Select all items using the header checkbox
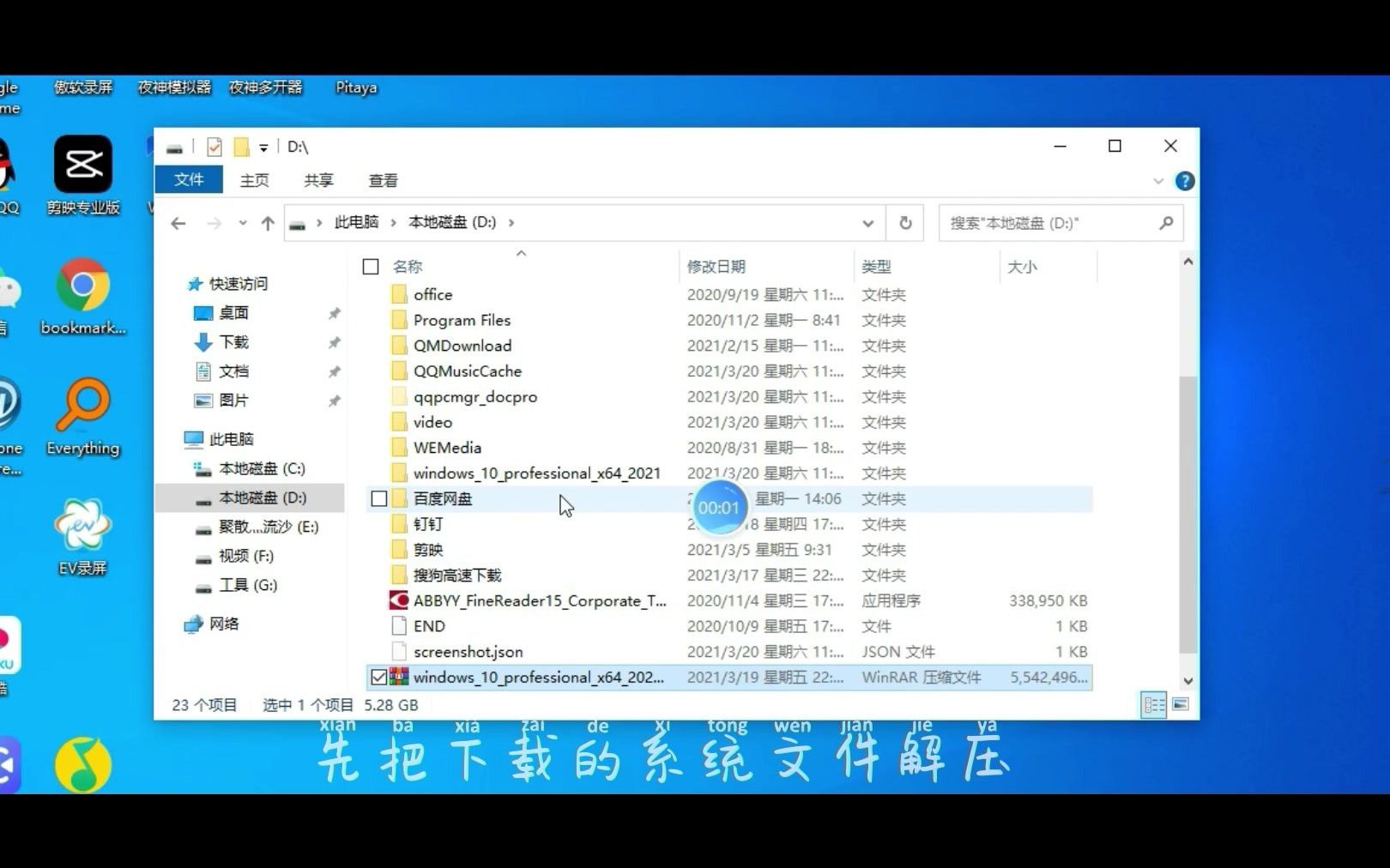The height and width of the screenshot is (868, 1390). [x=371, y=266]
